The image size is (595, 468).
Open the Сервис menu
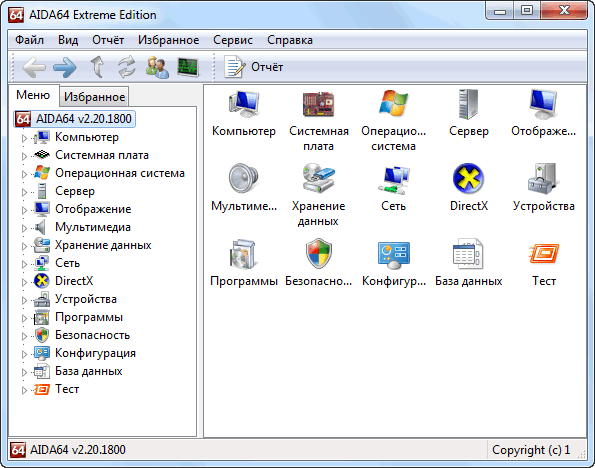click(x=233, y=40)
